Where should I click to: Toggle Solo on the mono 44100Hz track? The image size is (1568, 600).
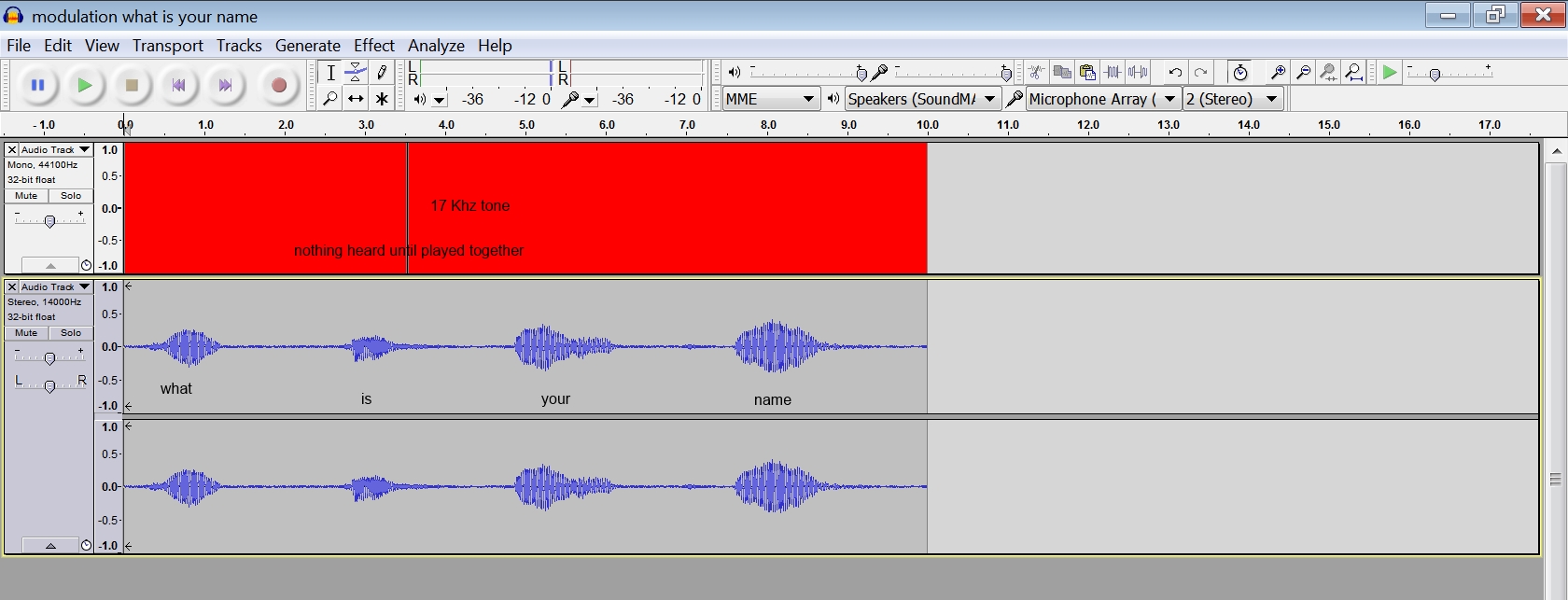pyautogui.click(x=71, y=196)
